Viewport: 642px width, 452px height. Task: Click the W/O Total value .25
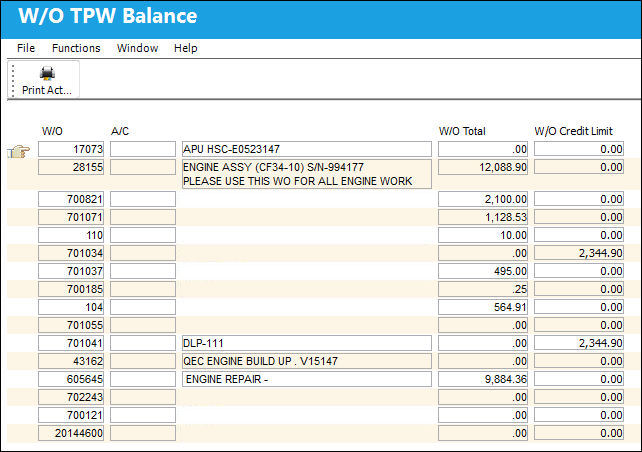tap(483, 289)
